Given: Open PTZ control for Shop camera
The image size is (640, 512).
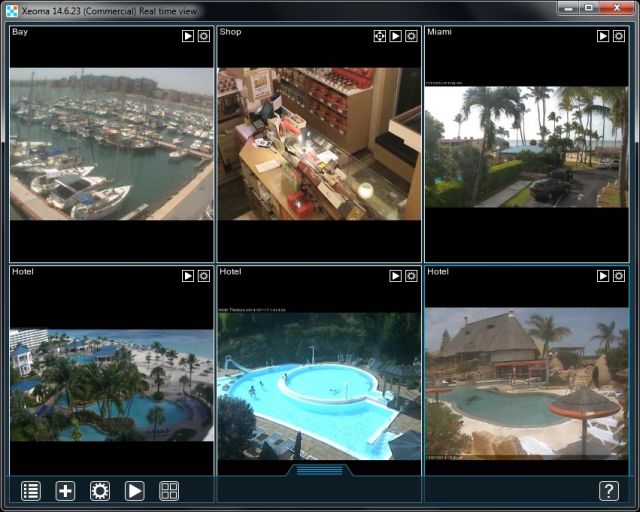Looking at the screenshot, I should 380,36.
